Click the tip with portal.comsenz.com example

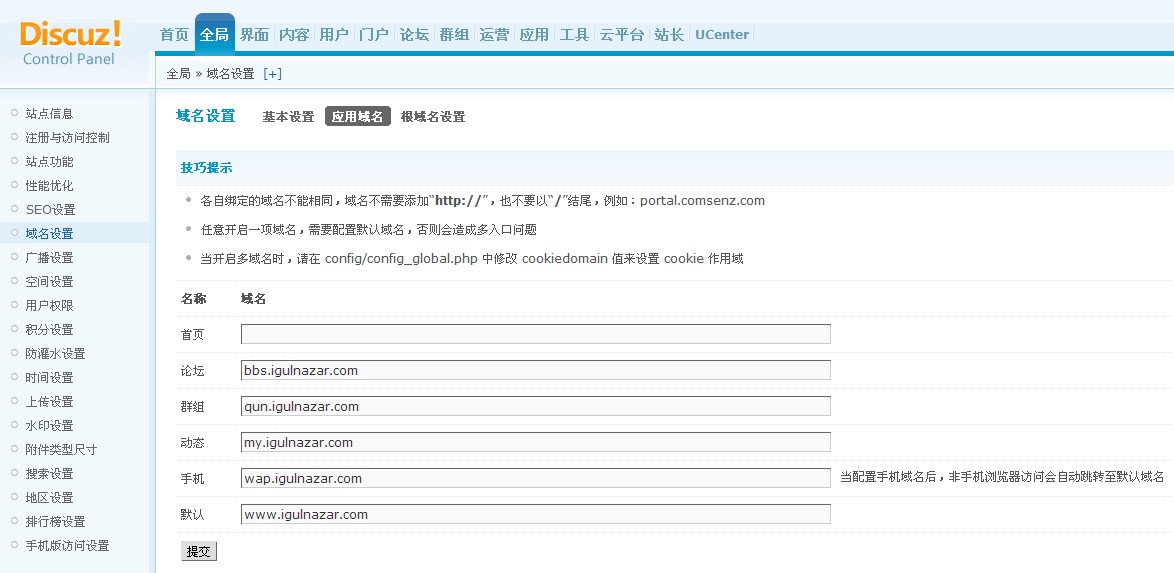[x=482, y=201]
